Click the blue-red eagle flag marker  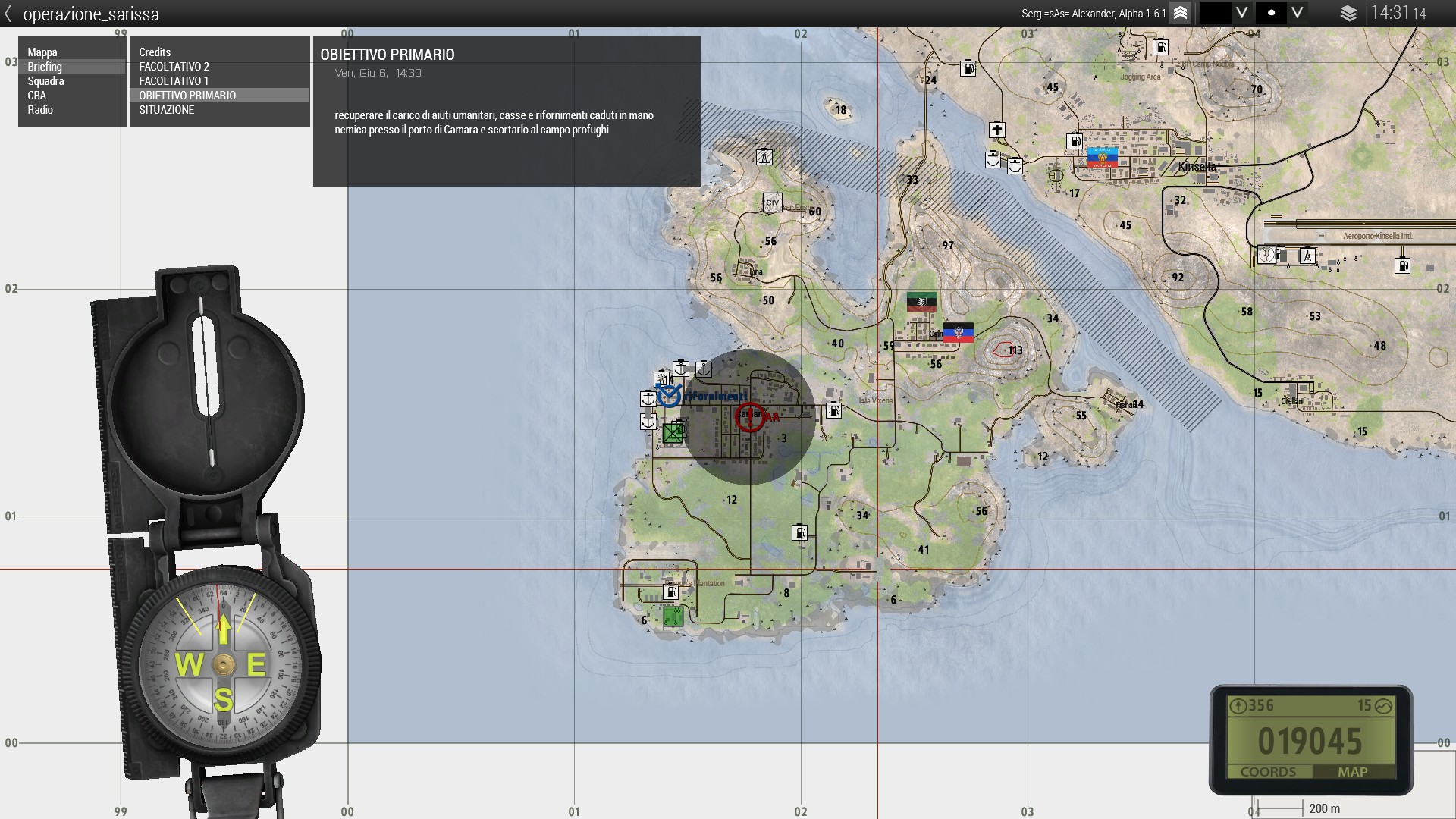coord(958,332)
